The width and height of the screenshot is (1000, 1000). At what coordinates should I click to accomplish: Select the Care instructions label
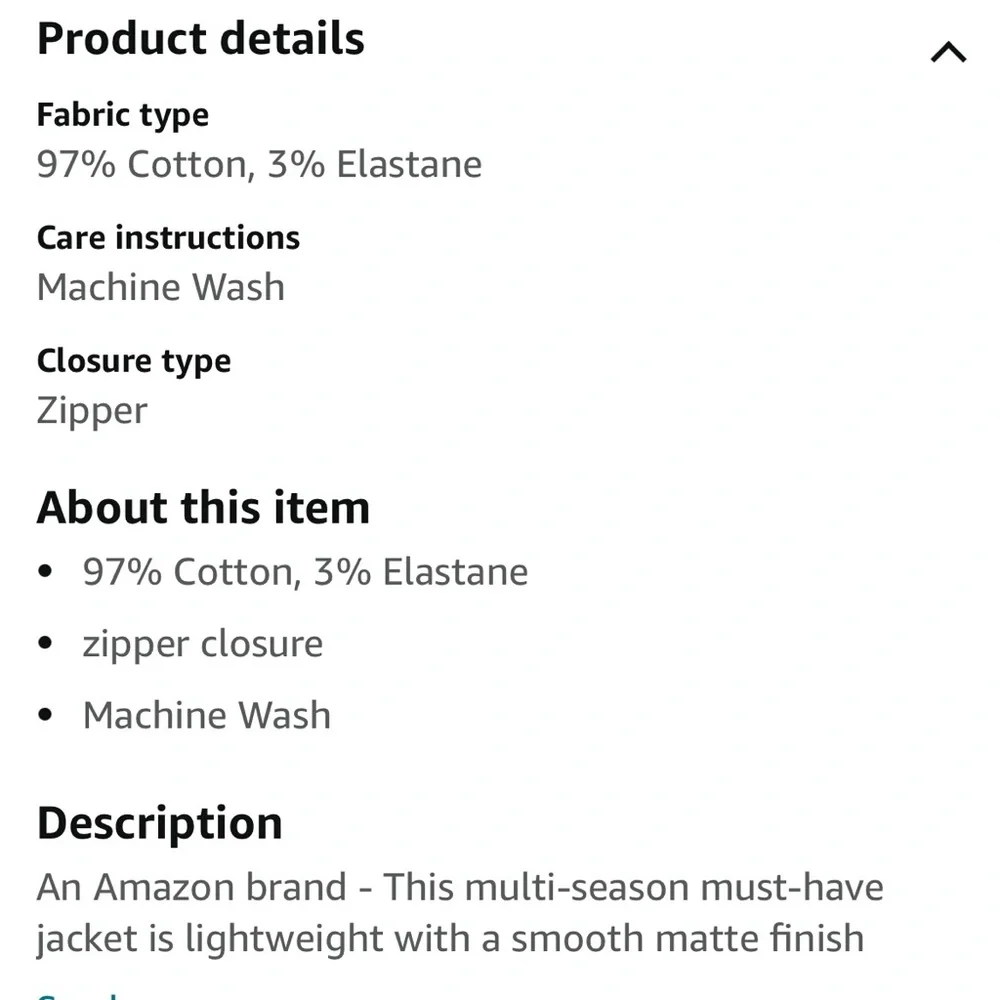click(168, 238)
